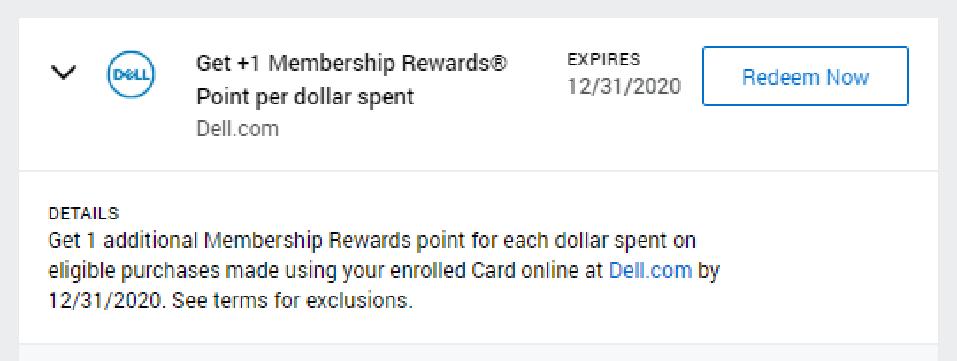Click the DETAILS heading
Screen dimensions: 957x361
(84, 214)
